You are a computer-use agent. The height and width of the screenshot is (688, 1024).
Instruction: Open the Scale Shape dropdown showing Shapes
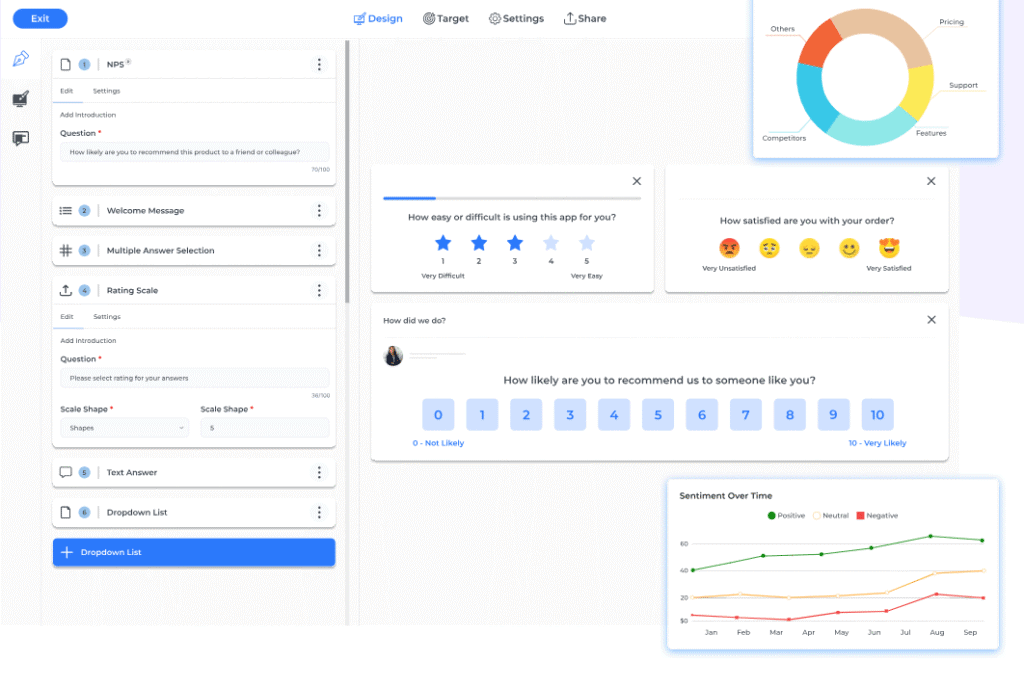pyautogui.click(x=124, y=428)
